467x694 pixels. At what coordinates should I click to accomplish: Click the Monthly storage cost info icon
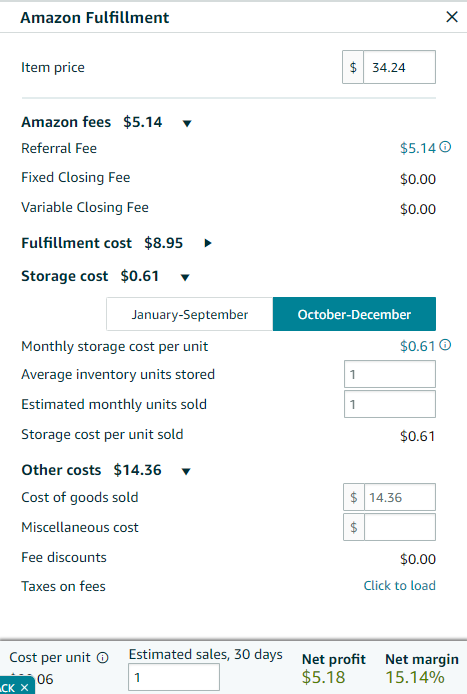(445, 345)
